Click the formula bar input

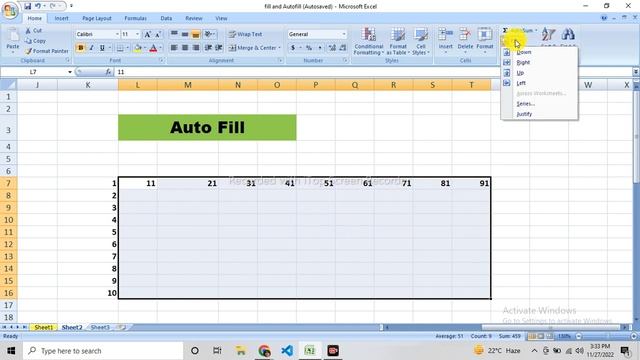click(x=373, y=72)
